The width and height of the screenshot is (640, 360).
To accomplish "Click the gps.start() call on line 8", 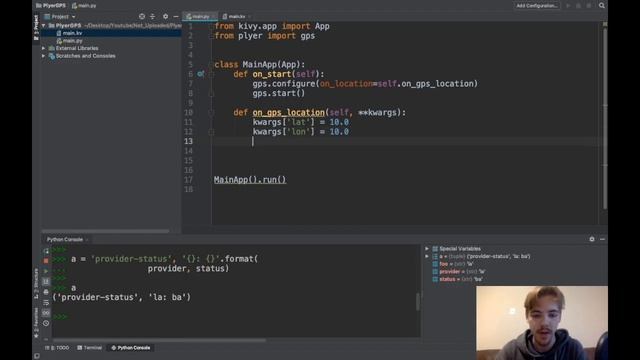I will pos(278,93).
